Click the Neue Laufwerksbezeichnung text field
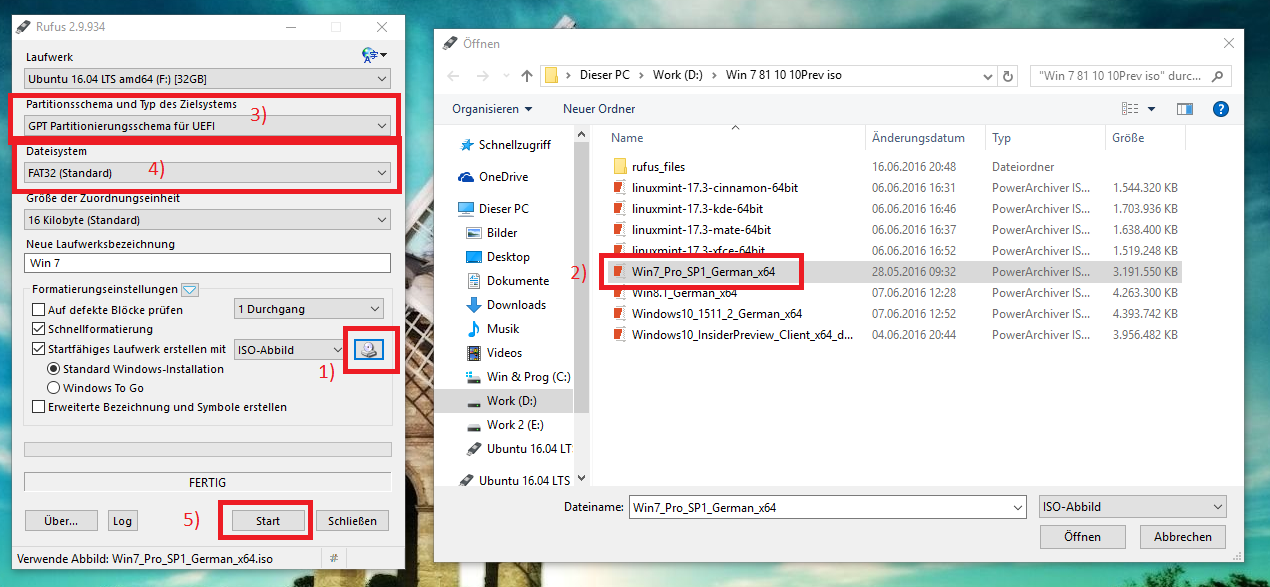Viewport: 1270px width, 587px height. click(x=207, y=263)
